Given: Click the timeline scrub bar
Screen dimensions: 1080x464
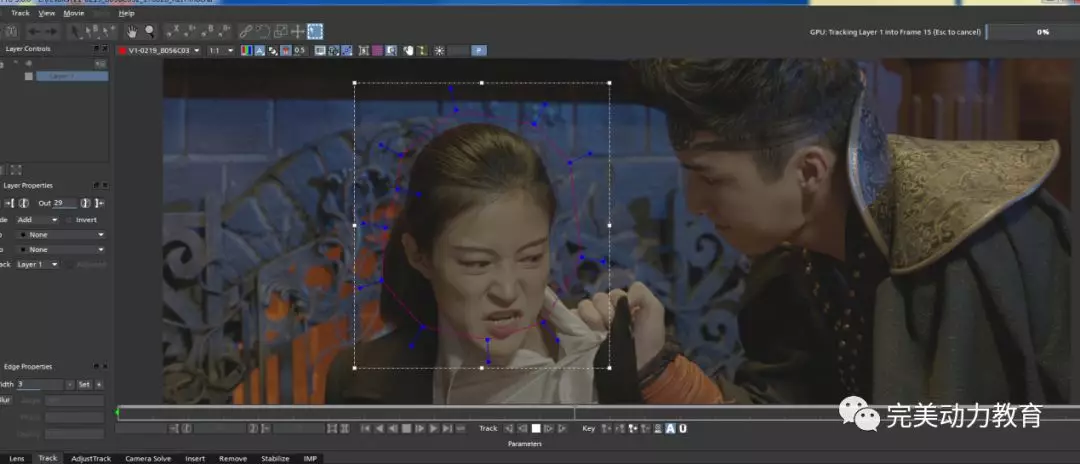Looking at the screenshot, I should point(598,413).
